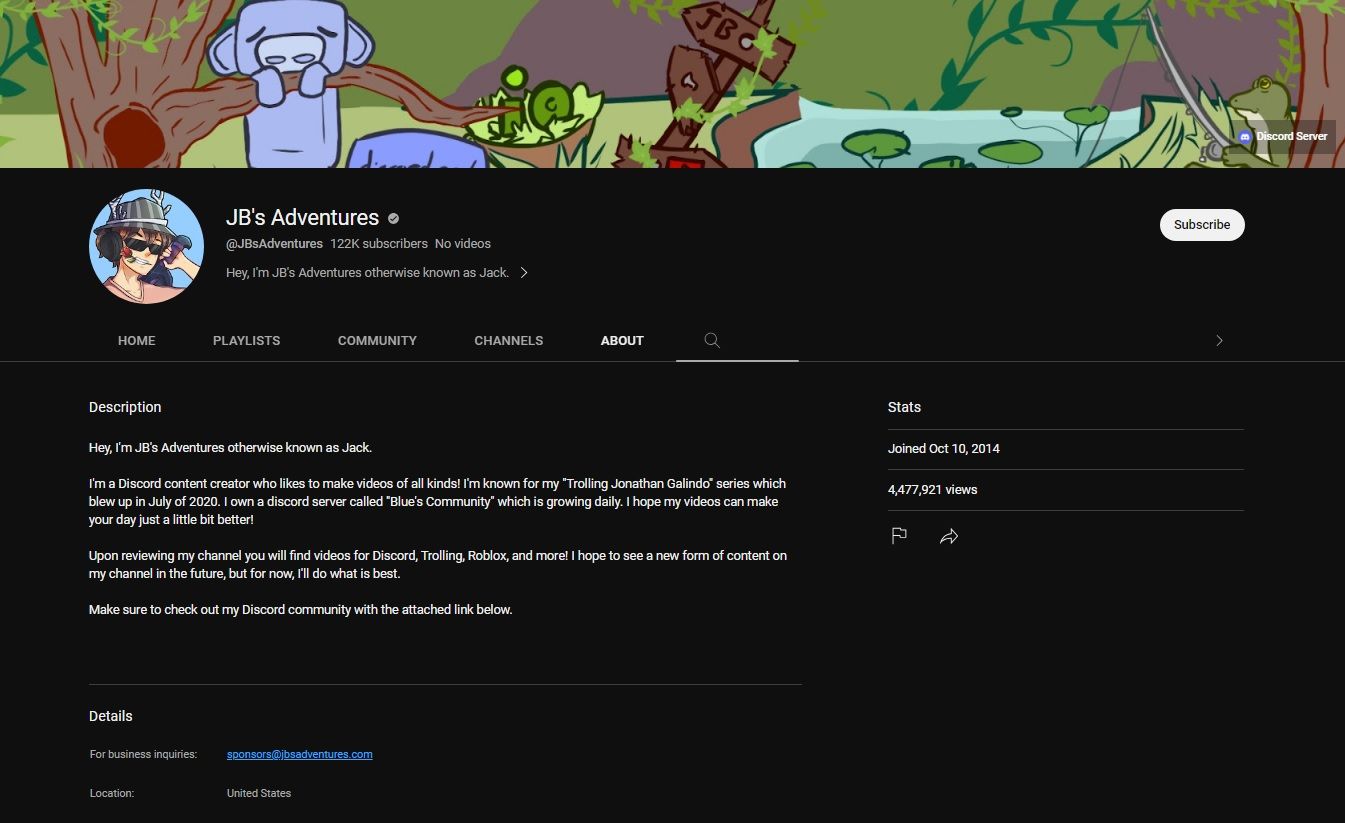Click the share channel arrow icon
This screenshot has width=1345, height=823.
tap(949, 536)
